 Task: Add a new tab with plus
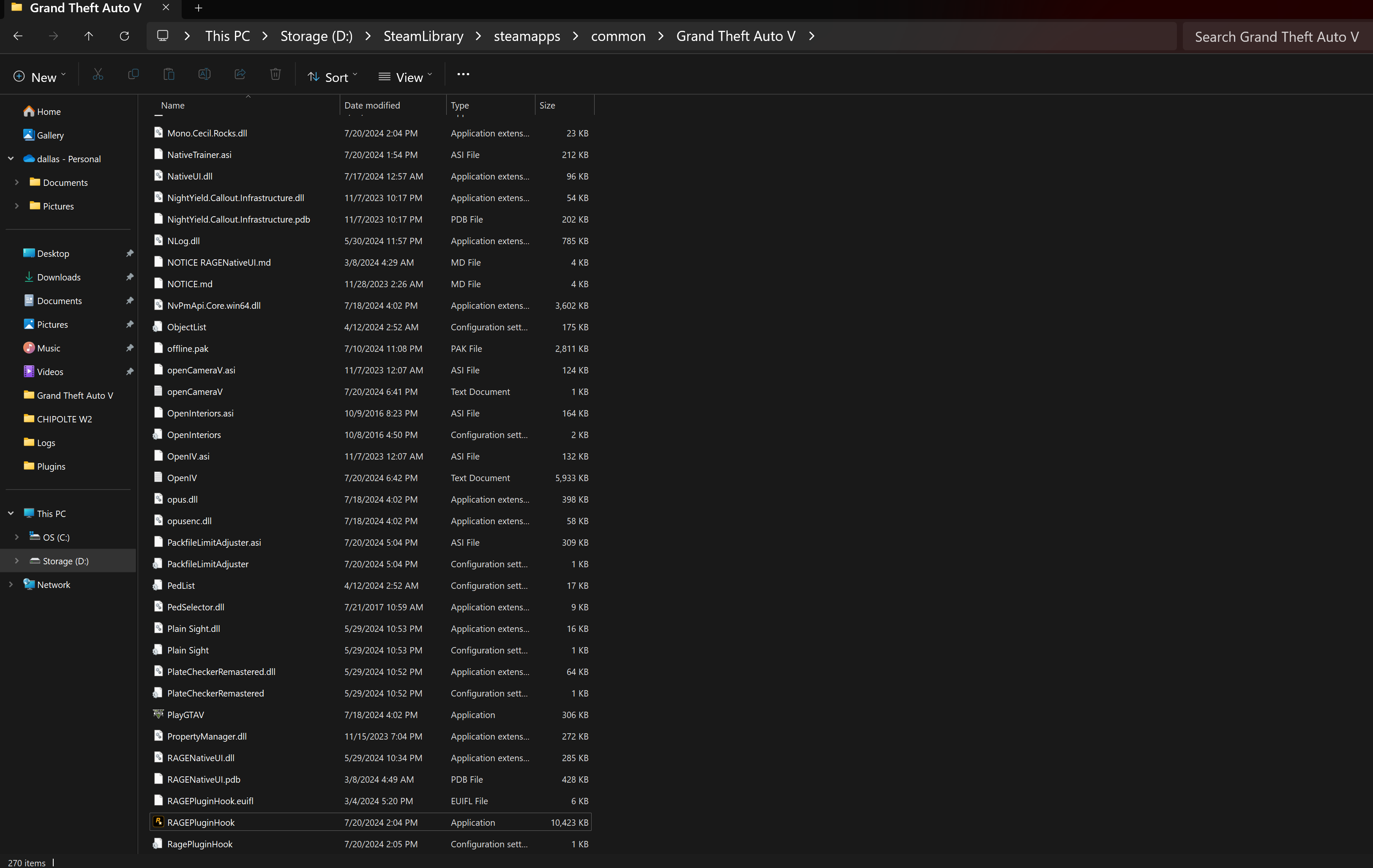(199, 8)
